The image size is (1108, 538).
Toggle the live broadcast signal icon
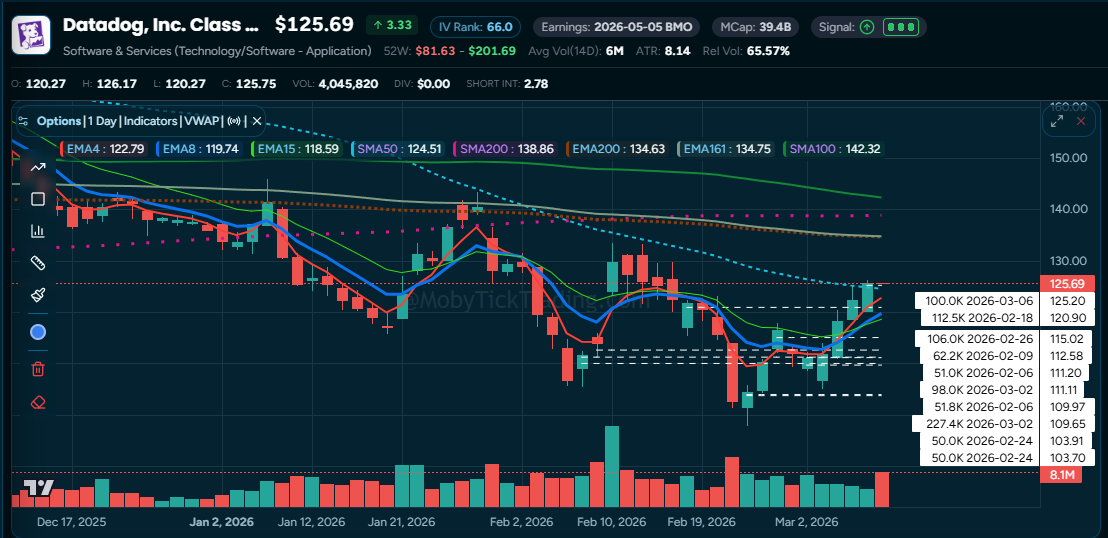[x=235, y=121]
